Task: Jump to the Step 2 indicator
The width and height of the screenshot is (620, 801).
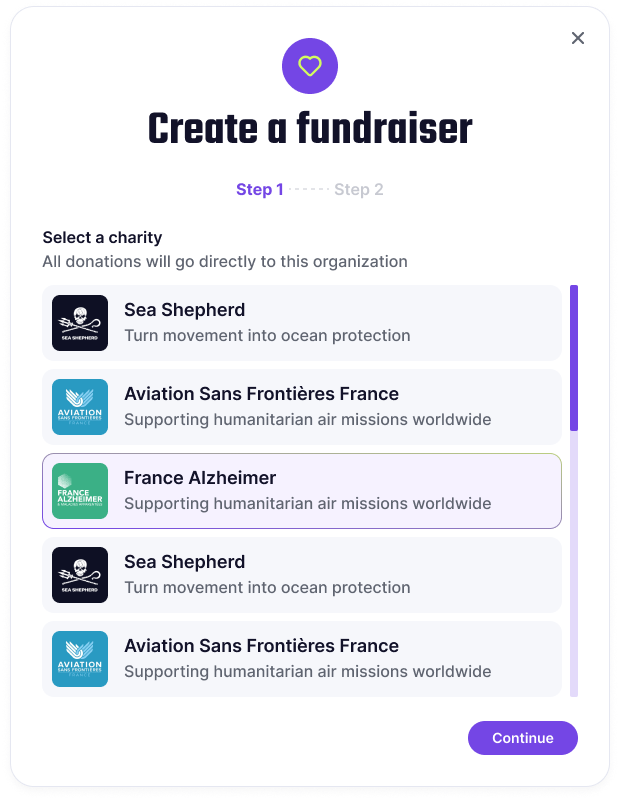Action: click(359, 190)
